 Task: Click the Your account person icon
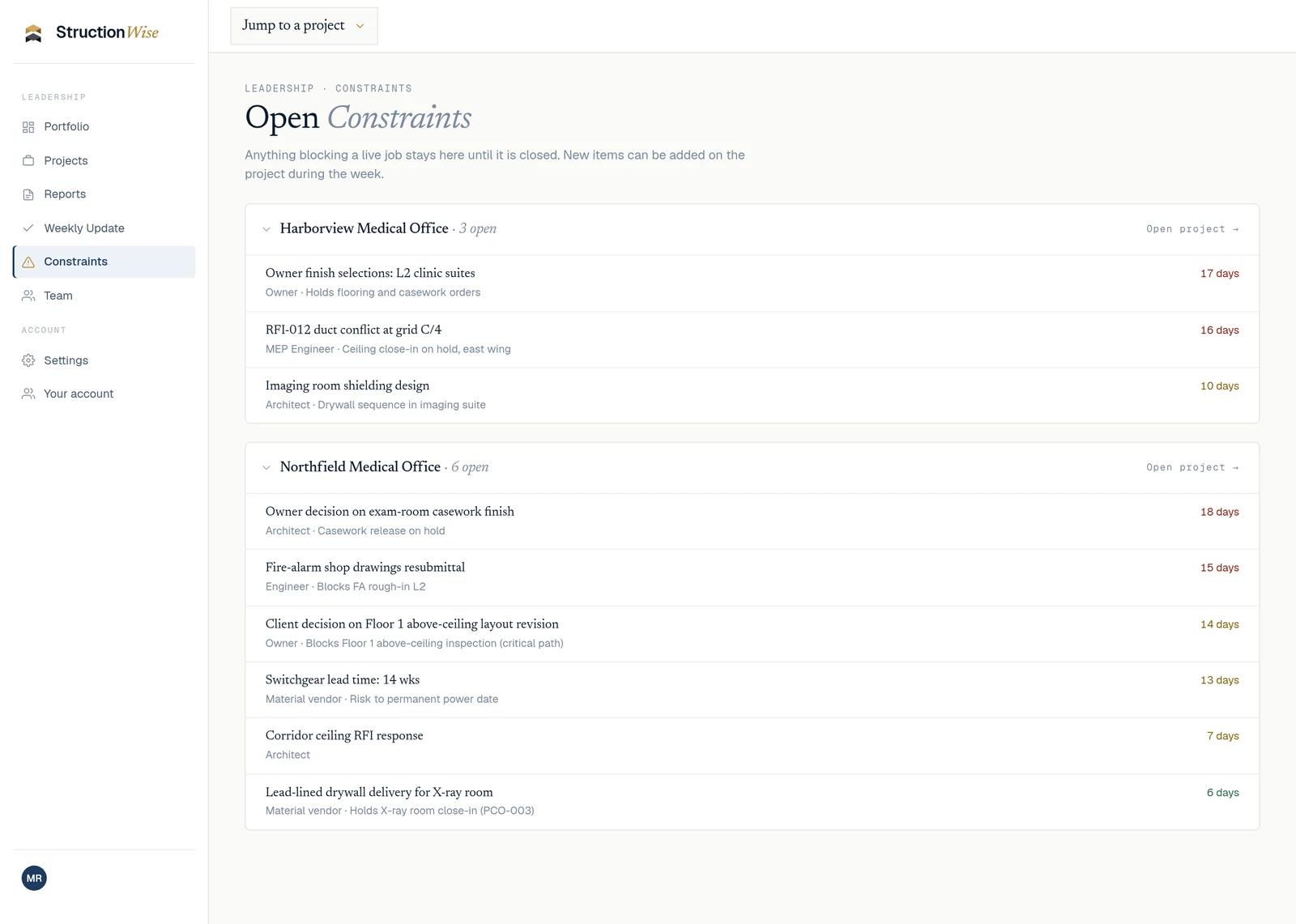point(28,394)
